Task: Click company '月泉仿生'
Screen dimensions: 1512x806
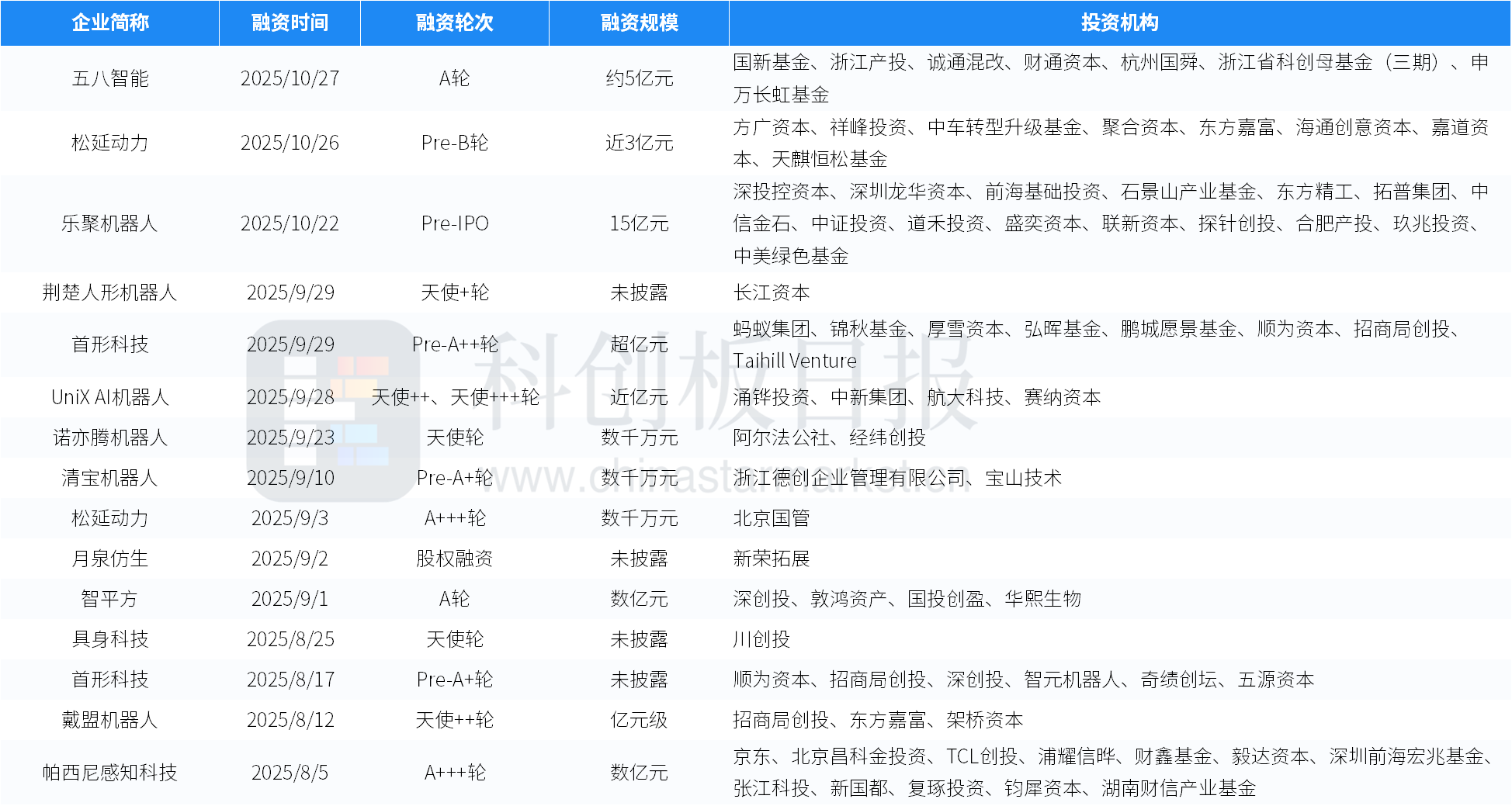Action: [x=110, y=559]
